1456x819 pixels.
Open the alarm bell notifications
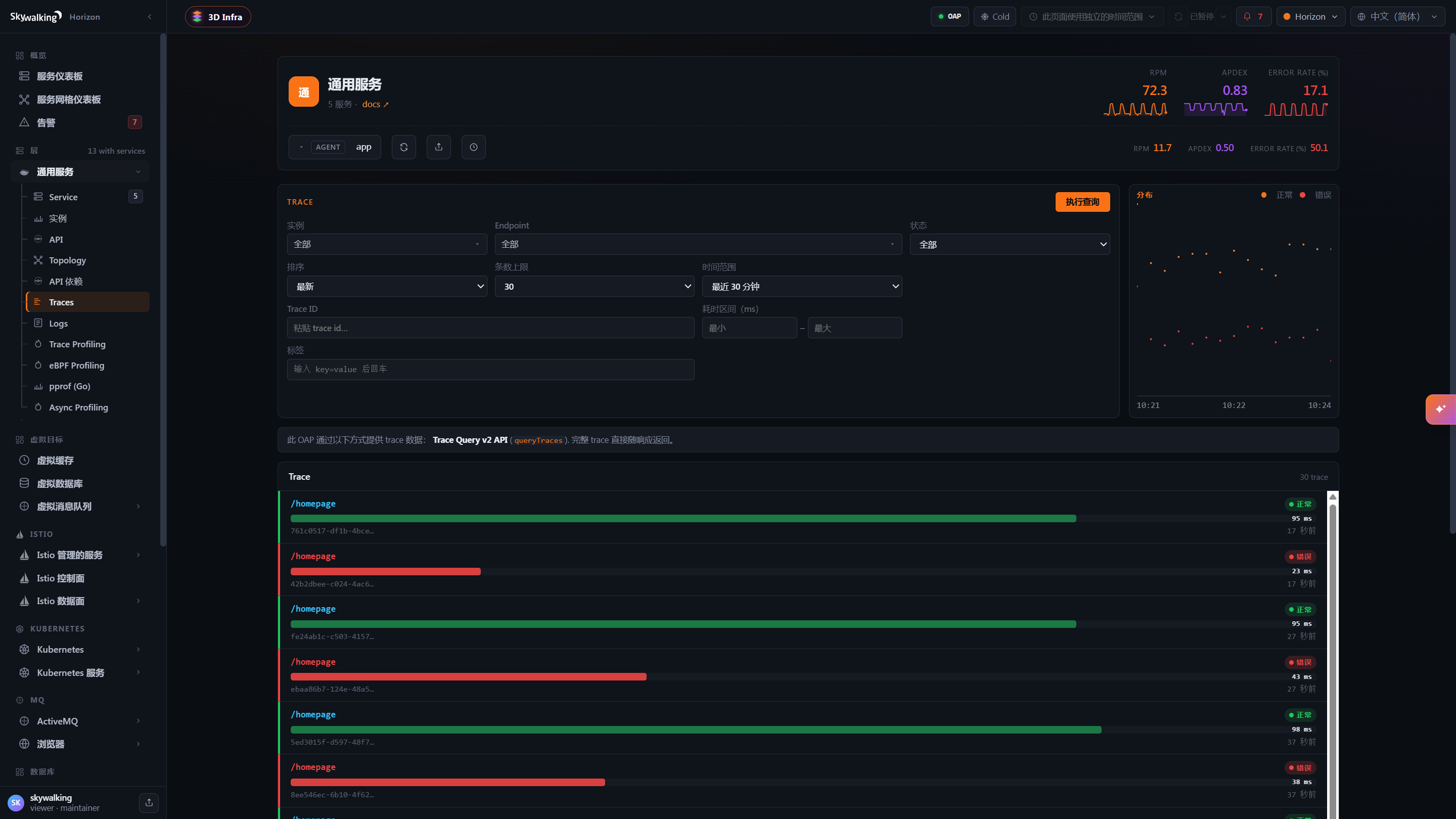(x=1254, y=16)
